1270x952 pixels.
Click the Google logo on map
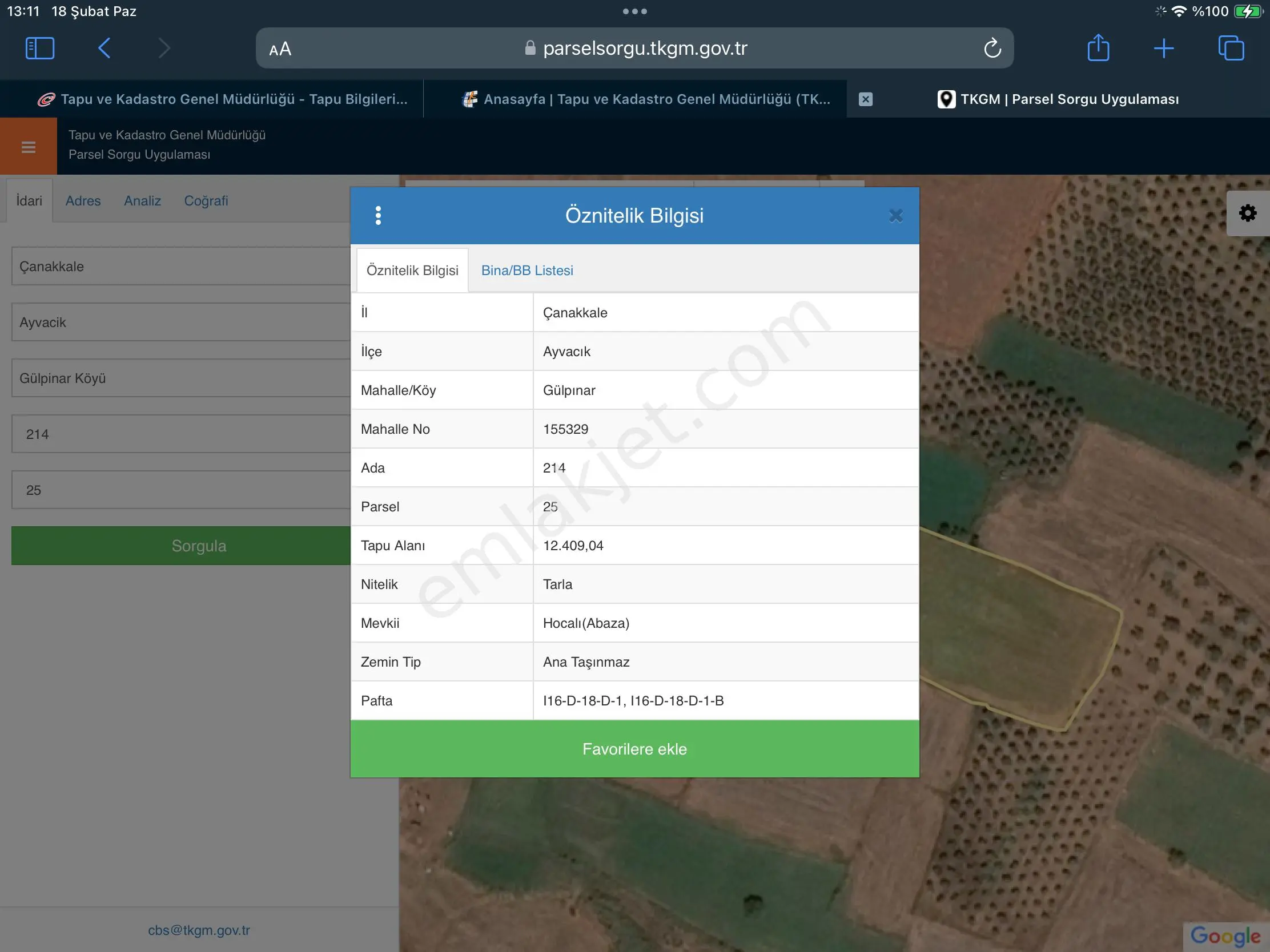point(1225,936)
